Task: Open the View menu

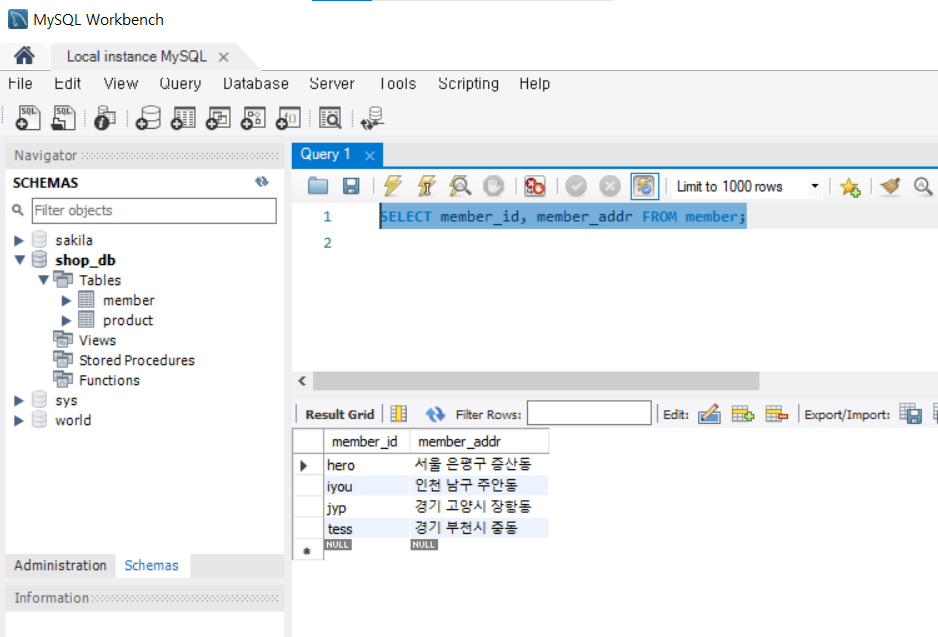Action: pyautogui.click(x=121, y=84)
